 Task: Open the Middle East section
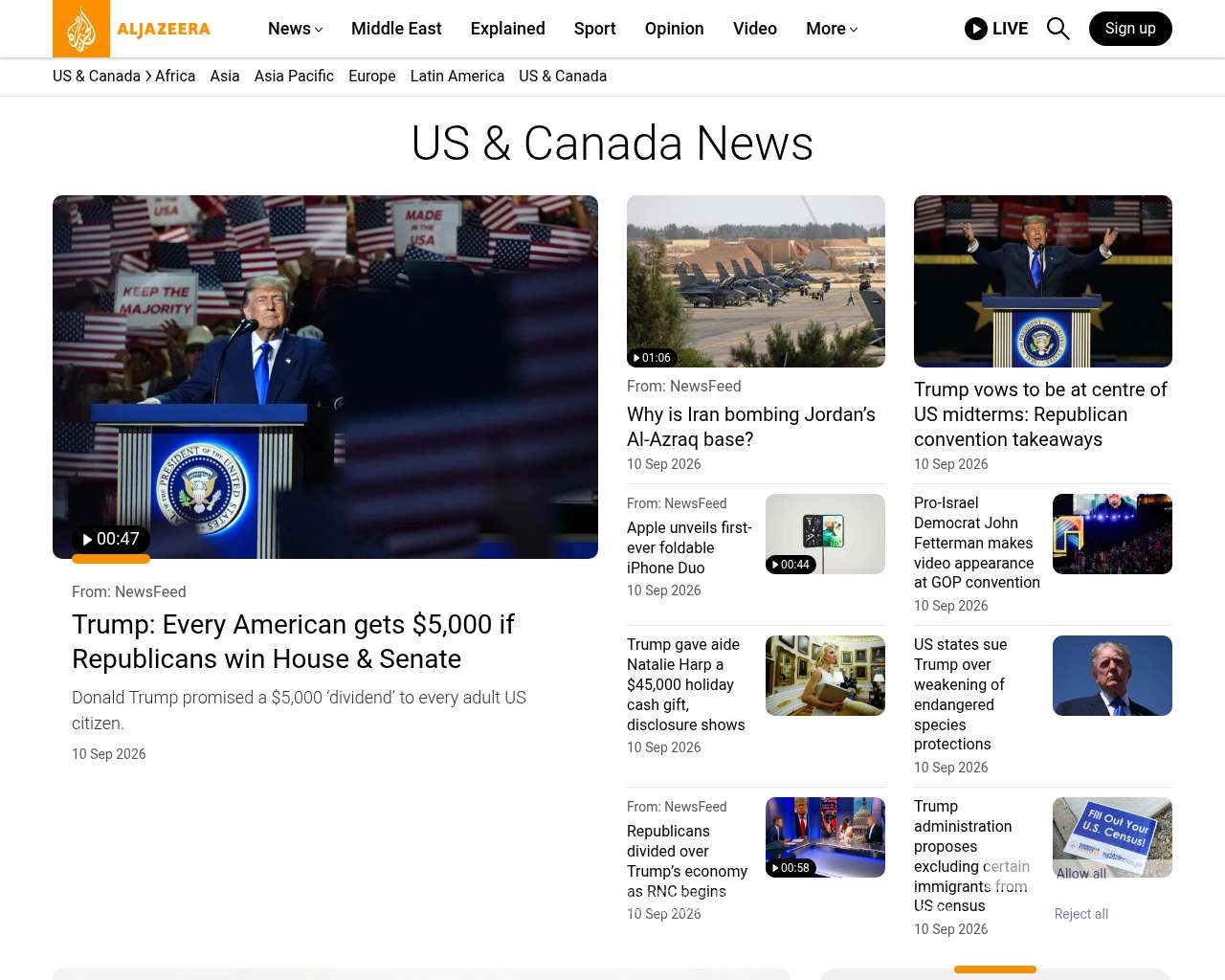[396, 29]
